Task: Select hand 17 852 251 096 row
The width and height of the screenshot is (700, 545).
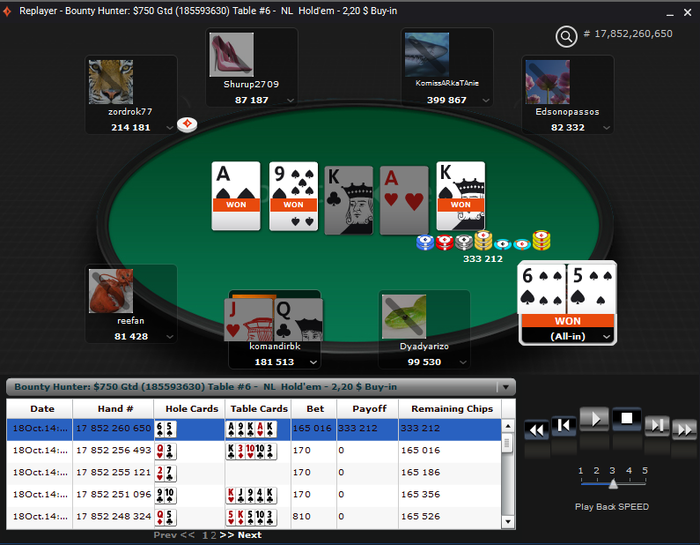Action: [254, 495]
